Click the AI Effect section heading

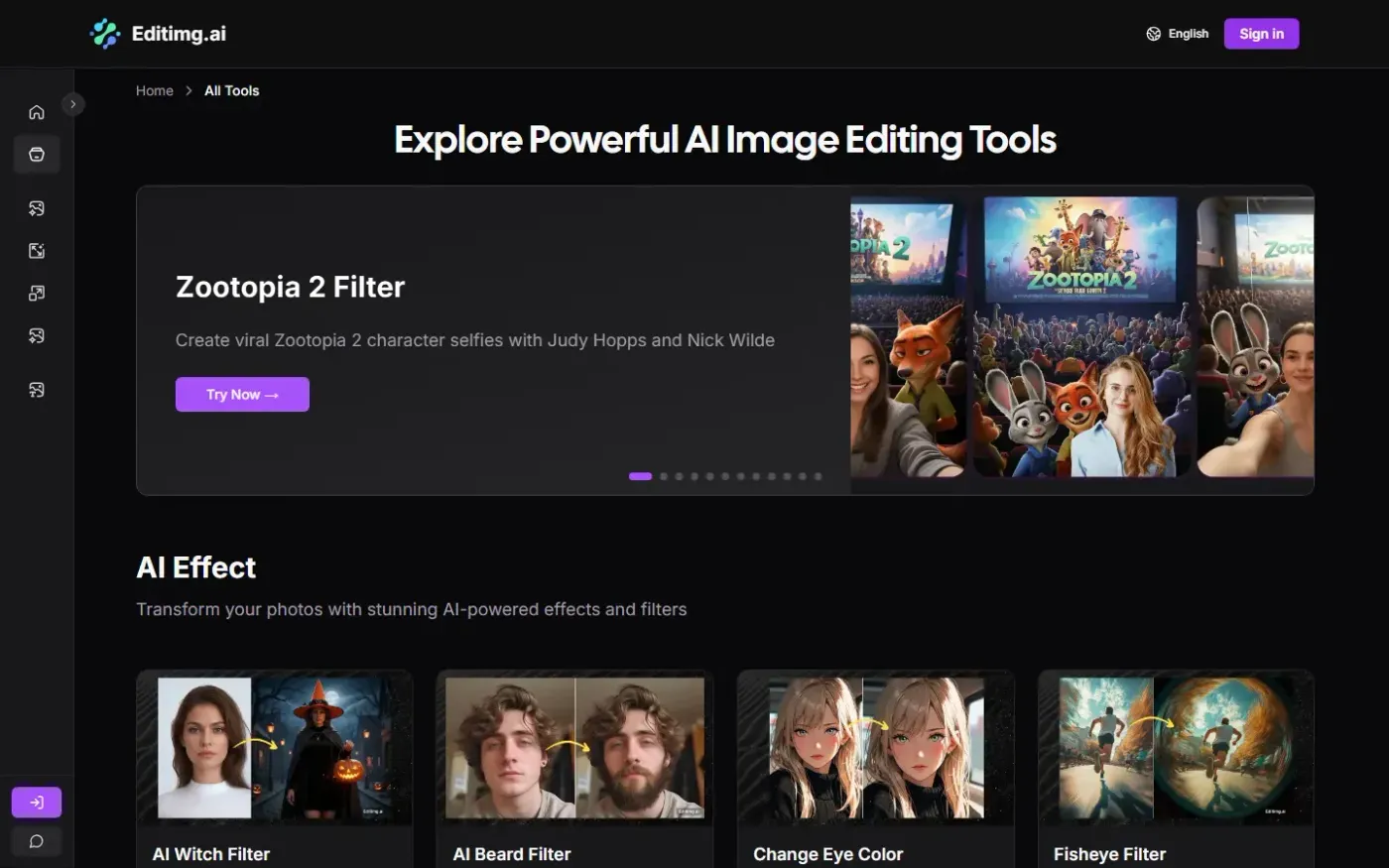click(196, 567)
